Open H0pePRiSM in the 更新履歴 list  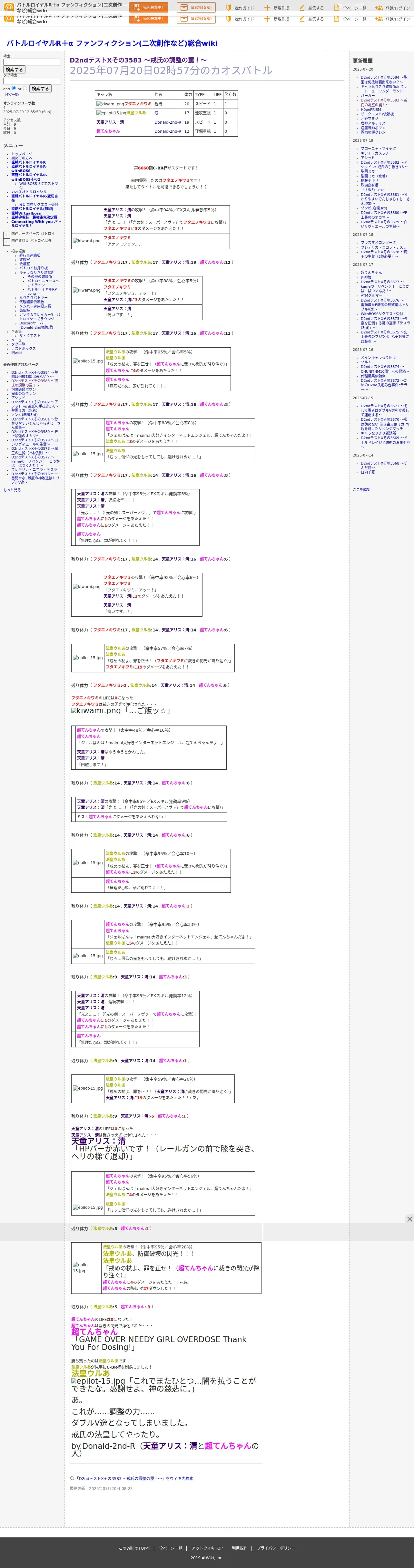(371, 110)
